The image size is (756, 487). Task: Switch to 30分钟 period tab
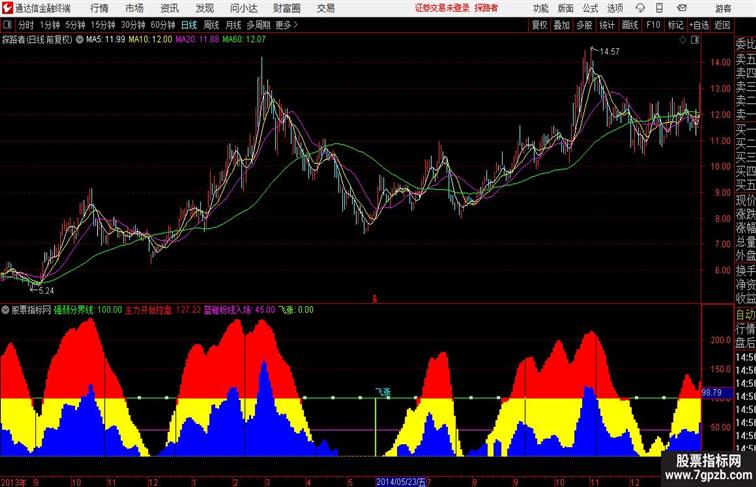133,25
